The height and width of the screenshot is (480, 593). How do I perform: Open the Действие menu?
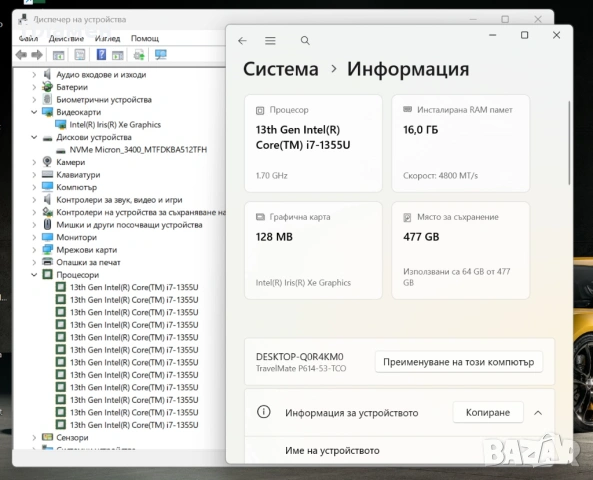(66, 39)
